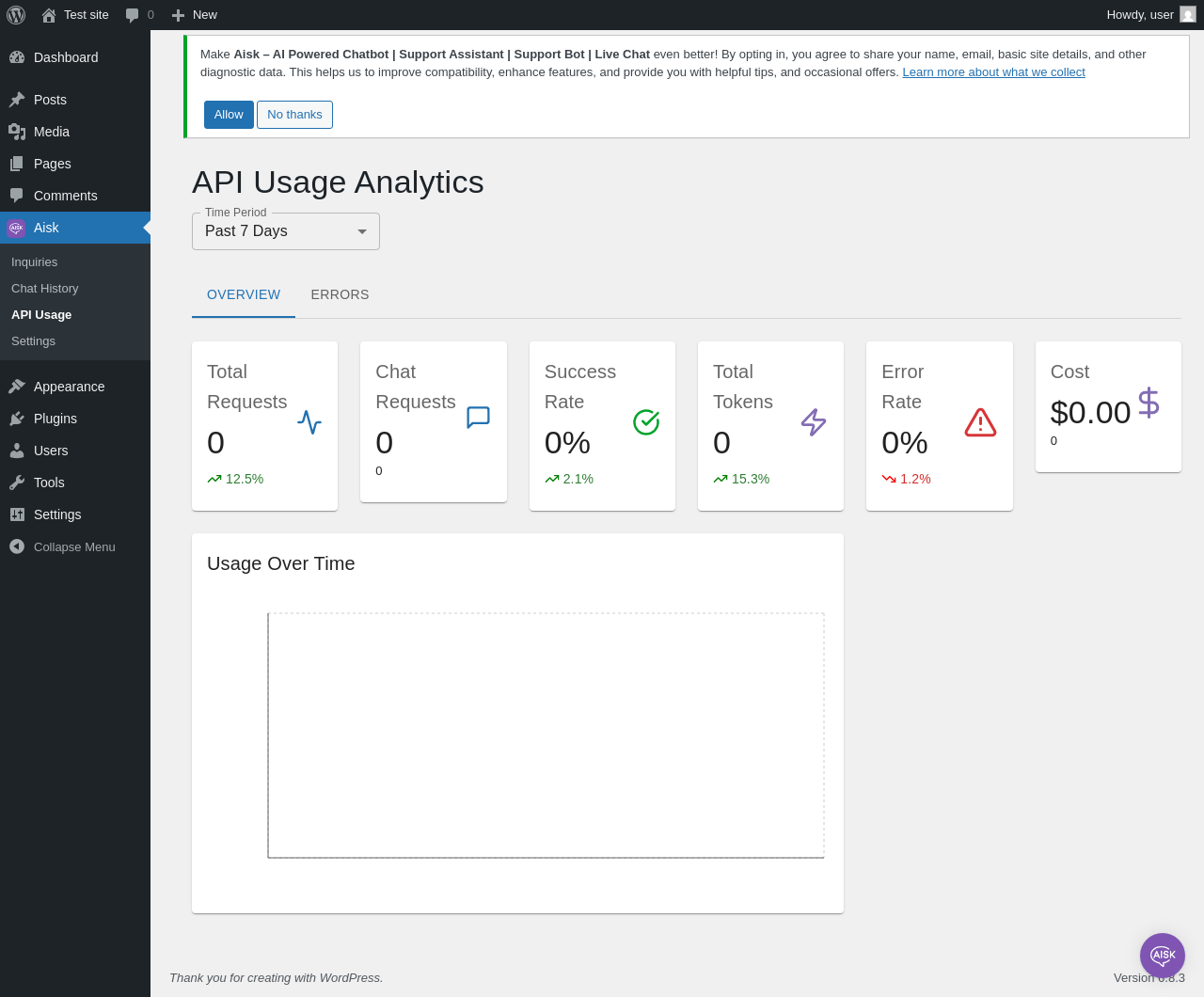This screenshot has height=997, width=1204.
Task: Click the Error Rate warning triangle icon
Action: 980,422
